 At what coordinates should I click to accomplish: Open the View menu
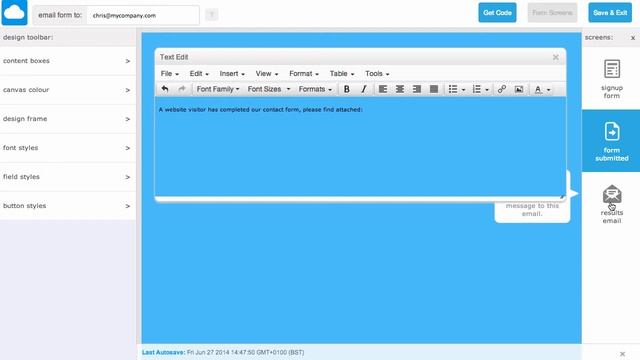267,73
